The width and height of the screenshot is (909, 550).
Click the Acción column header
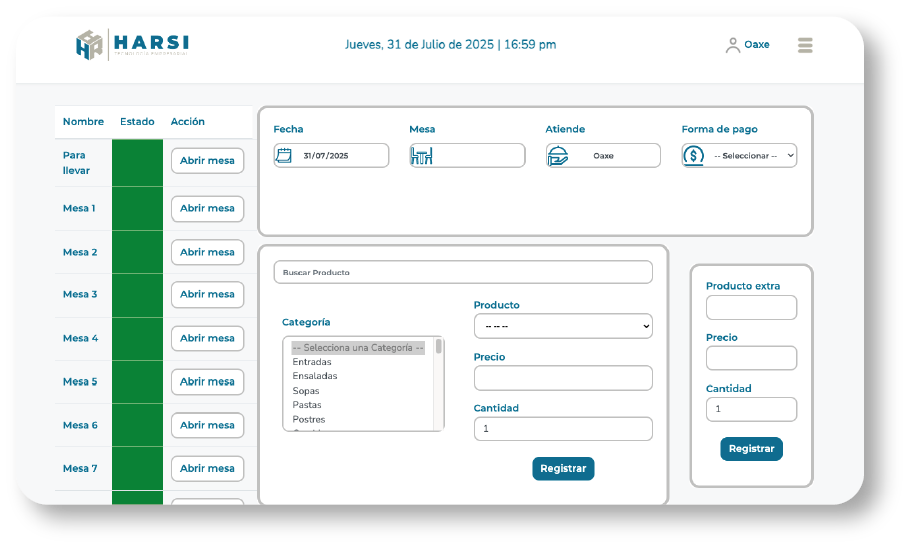point(188,122)
